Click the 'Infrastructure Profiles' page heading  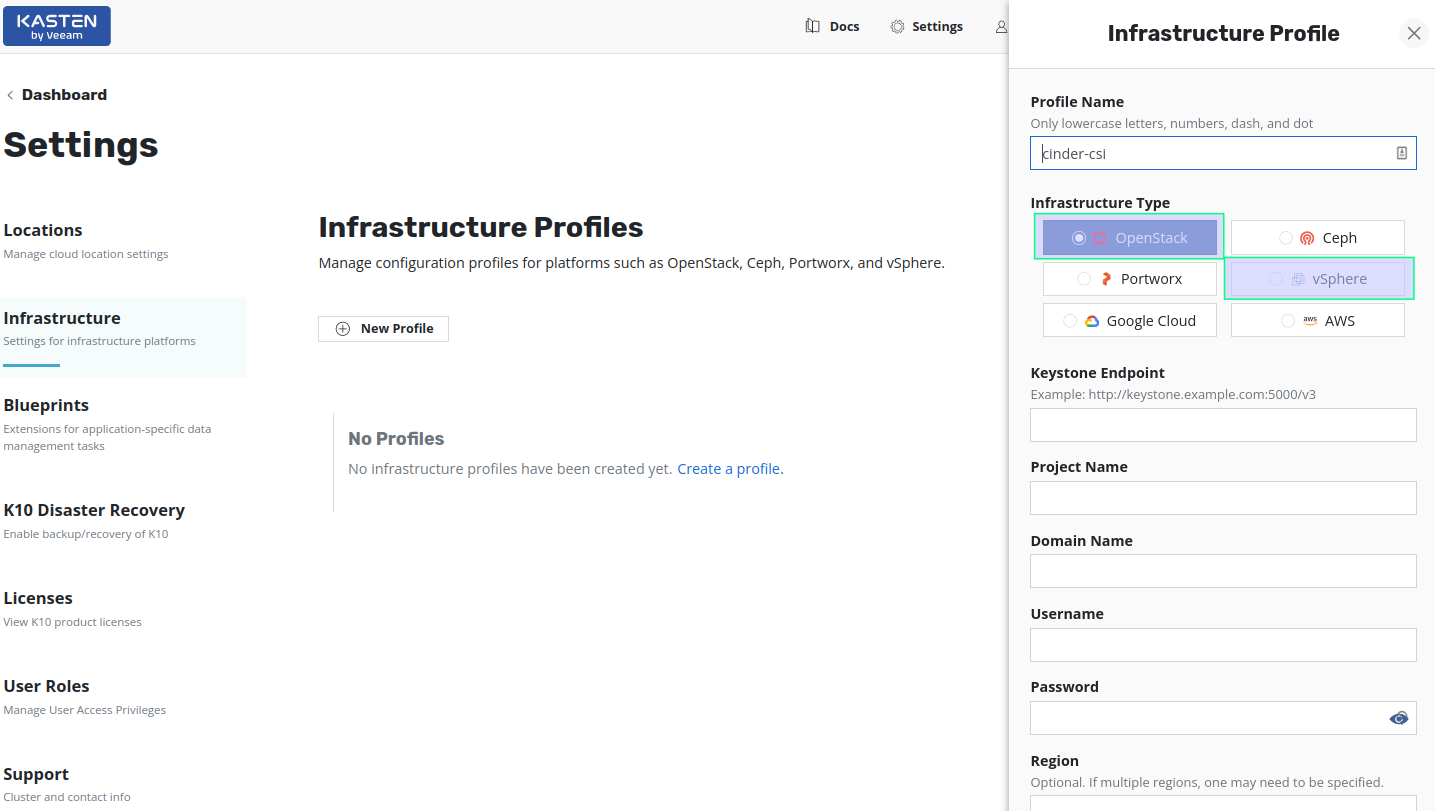(x=481, y=228)
